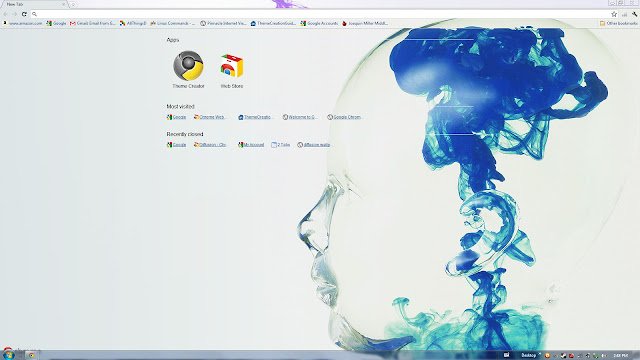Click the Chrome taskbar button
Viewport: 640px width, 360px height.
coord(31,355)
